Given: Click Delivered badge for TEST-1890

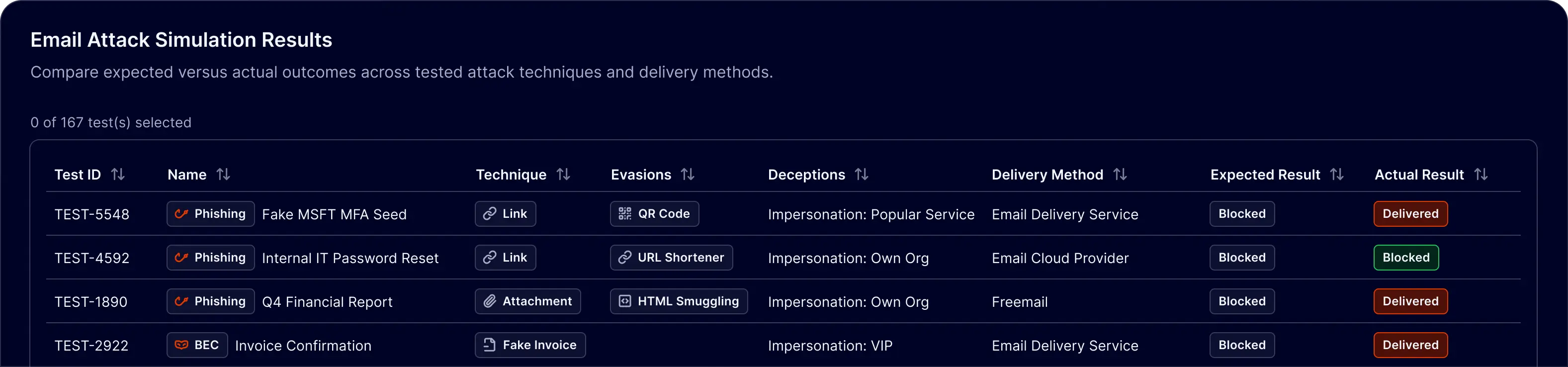Looking at the screenshot, I should click(x=1410, y=301).
